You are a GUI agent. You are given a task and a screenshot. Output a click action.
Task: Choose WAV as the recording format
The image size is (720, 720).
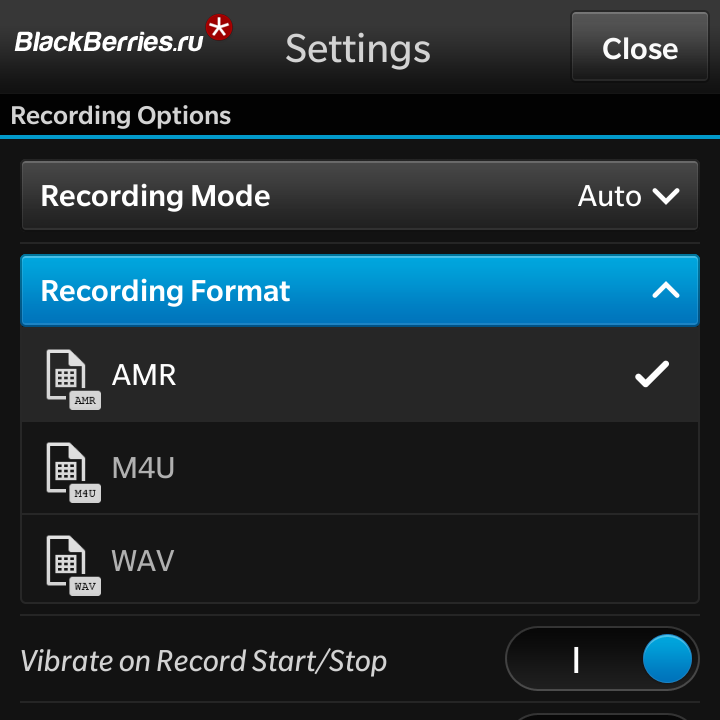tap(360, 560)
